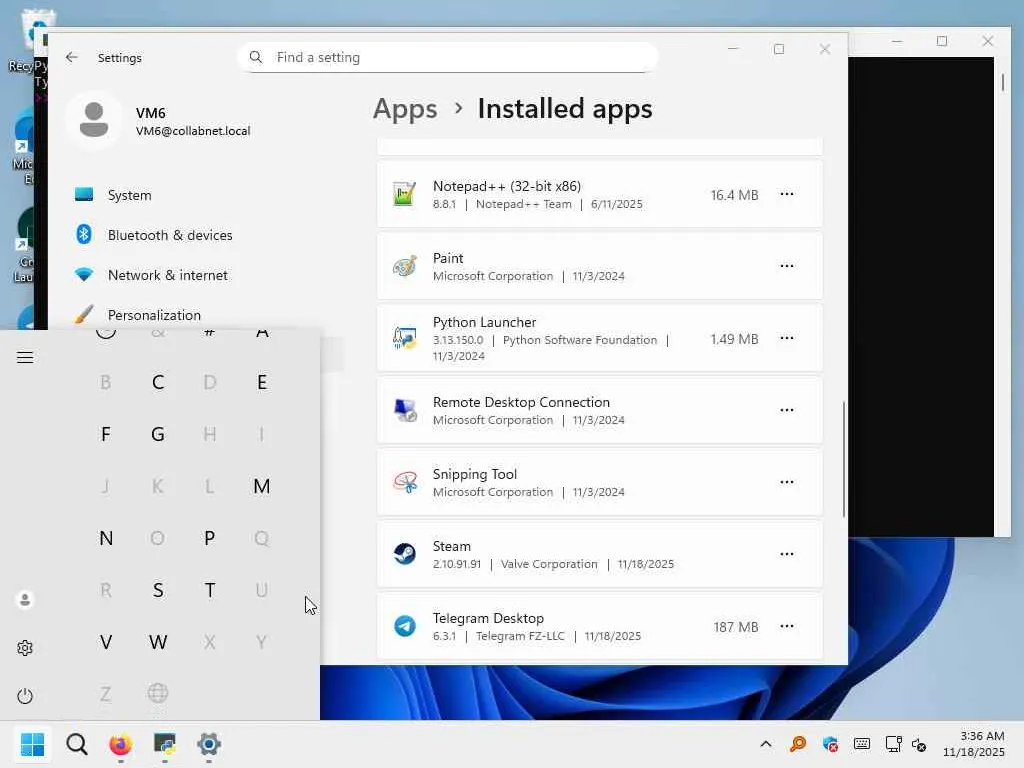Click the search magnifier icon in Settings

pyautogui.click(x=256, y=57)
